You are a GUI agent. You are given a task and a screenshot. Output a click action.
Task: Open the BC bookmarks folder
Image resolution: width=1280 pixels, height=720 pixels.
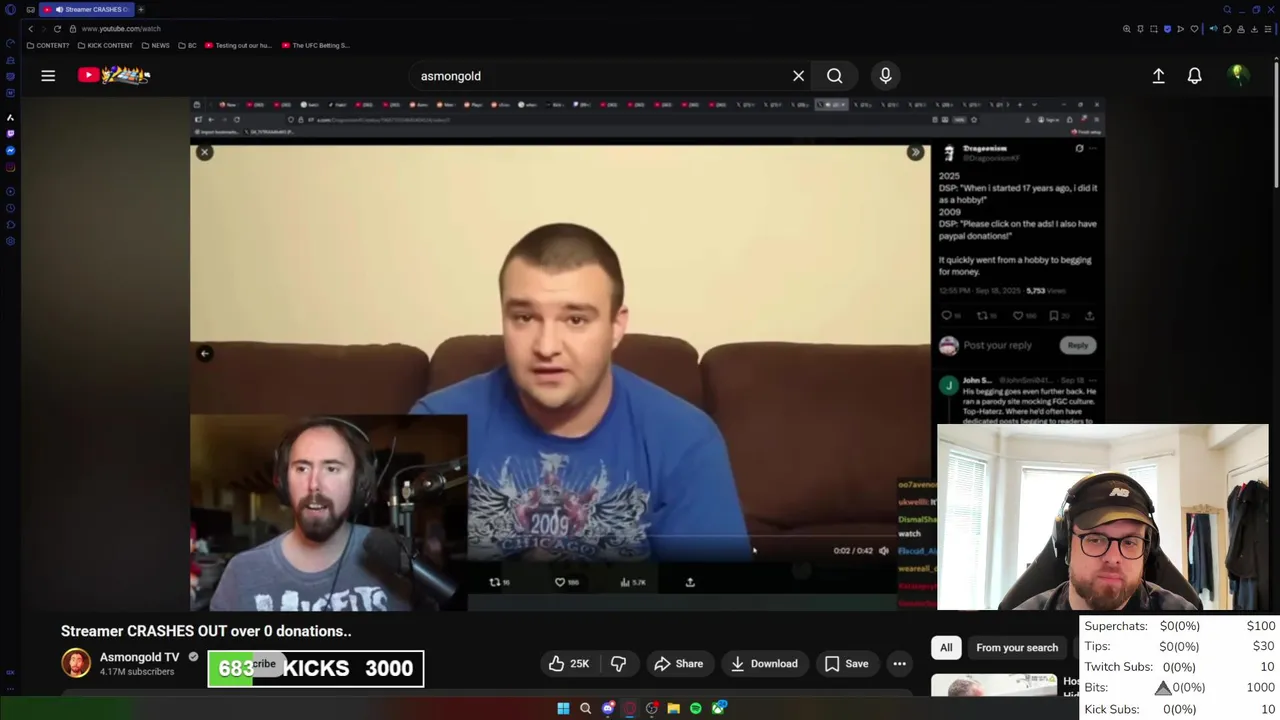[x=188, y=45]
